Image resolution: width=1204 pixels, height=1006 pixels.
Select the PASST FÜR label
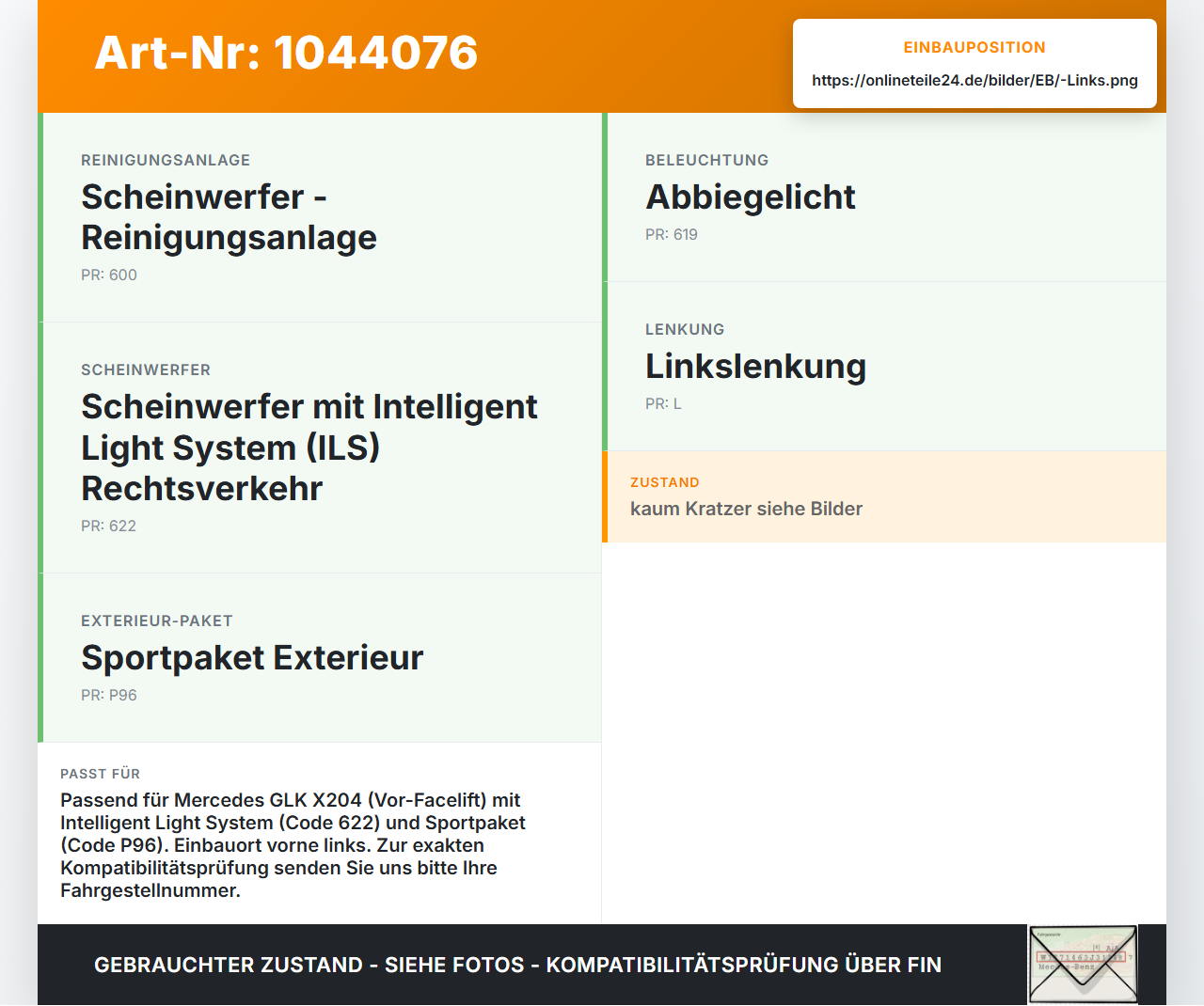tap(100, 774)
